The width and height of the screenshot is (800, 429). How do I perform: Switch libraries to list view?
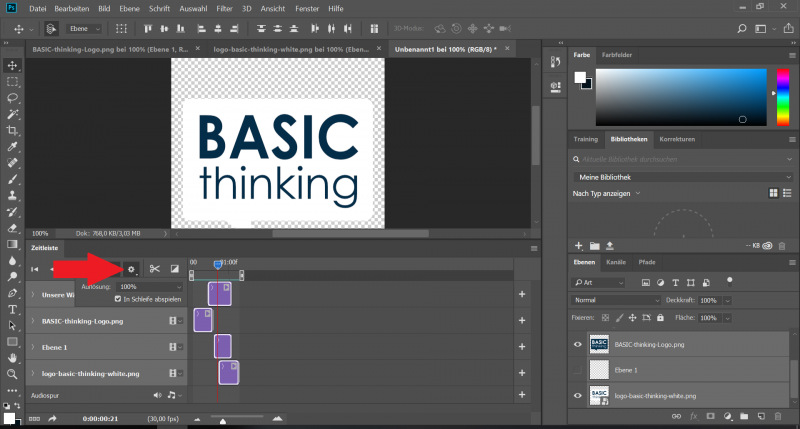pos(787,193)
